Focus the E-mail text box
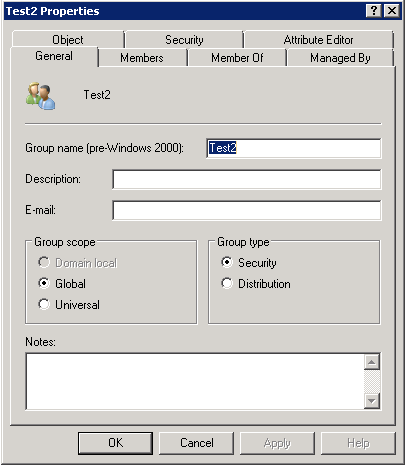Screen dimensions: 405x465 coord(247,210)
